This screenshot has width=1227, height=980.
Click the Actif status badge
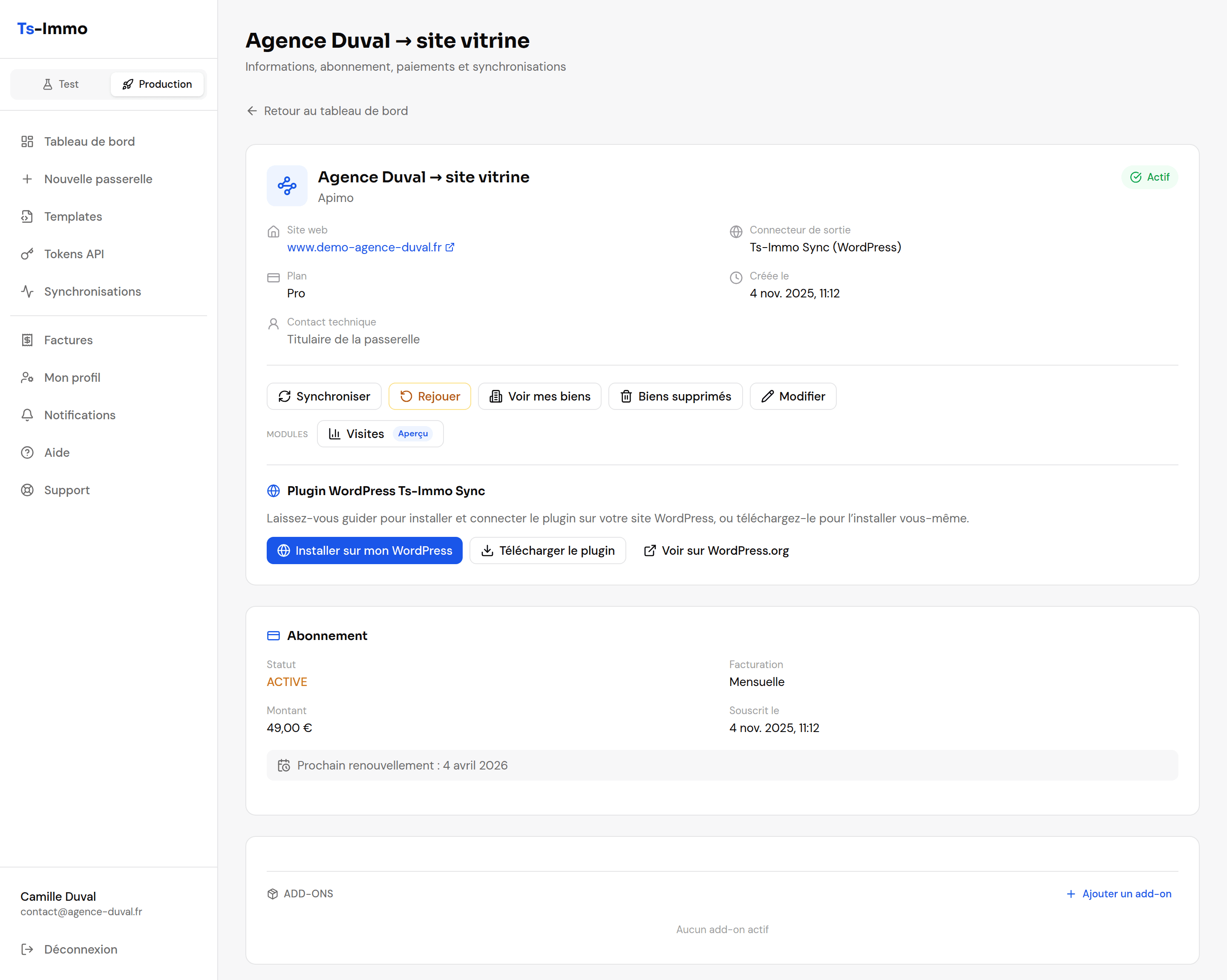[1149, 178]
